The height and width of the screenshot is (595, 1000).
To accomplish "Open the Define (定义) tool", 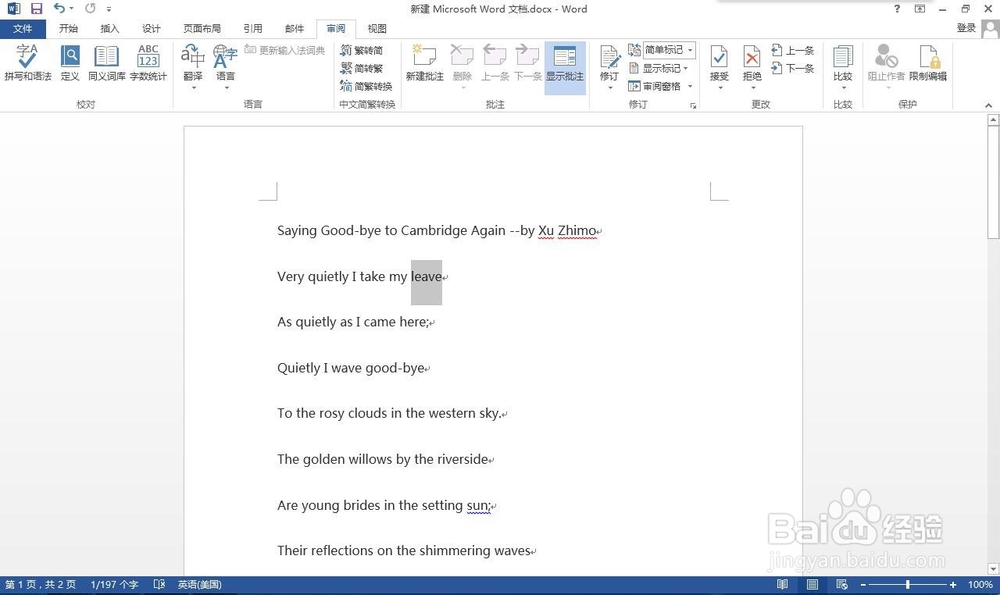I will [70, 62].
